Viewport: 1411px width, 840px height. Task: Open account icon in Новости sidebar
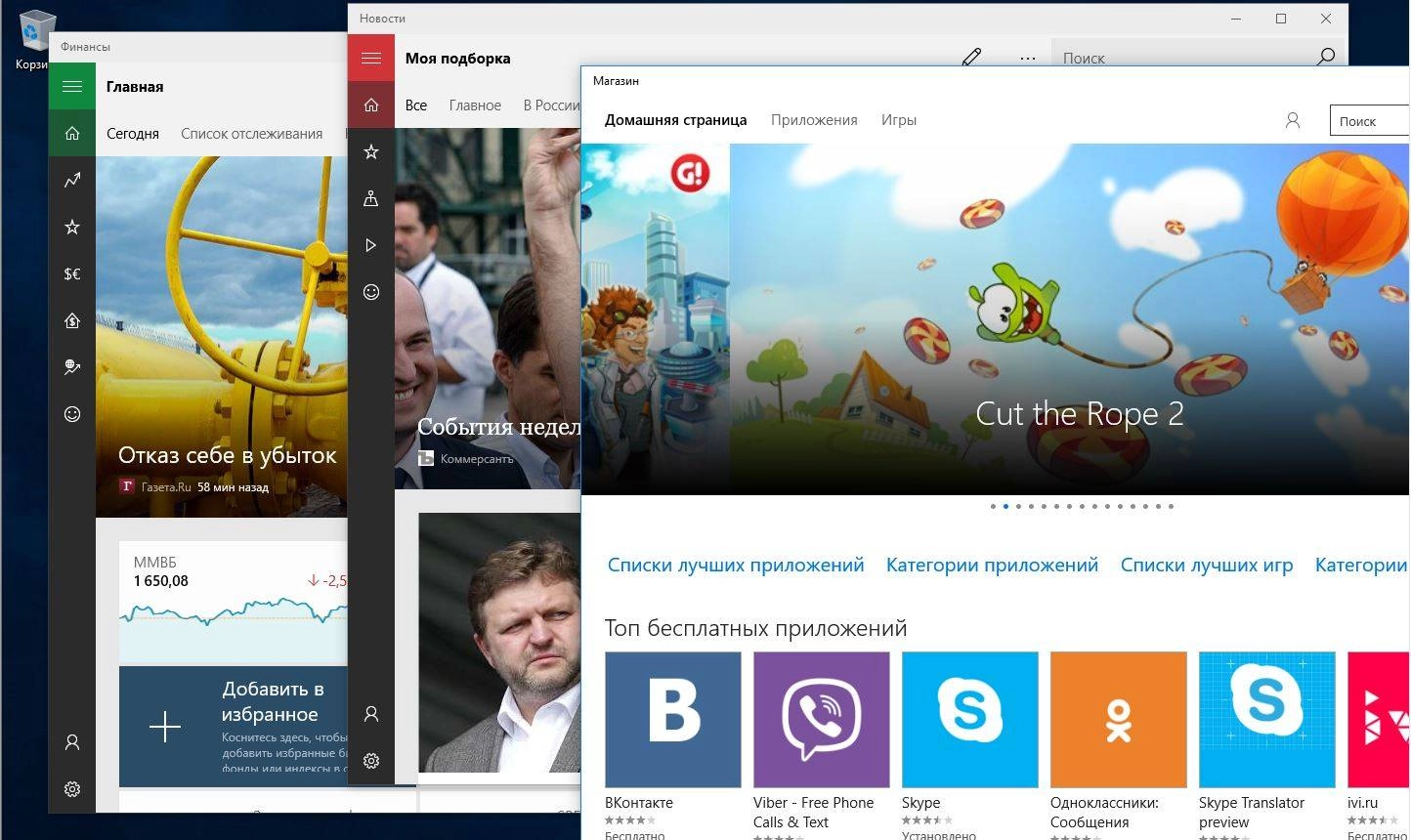tap(371, 715)
